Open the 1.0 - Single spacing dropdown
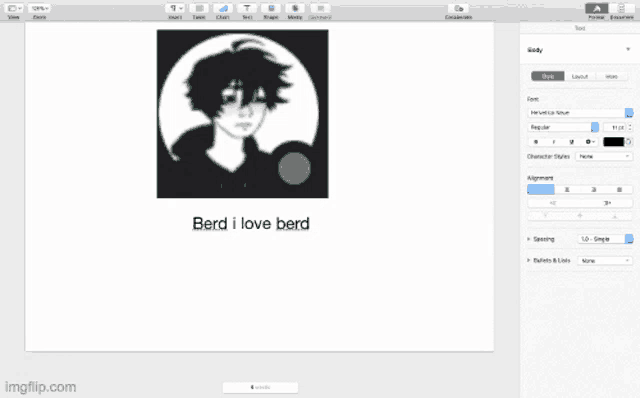The height and width of the screenshot is (398, 640). pos(605,239)
